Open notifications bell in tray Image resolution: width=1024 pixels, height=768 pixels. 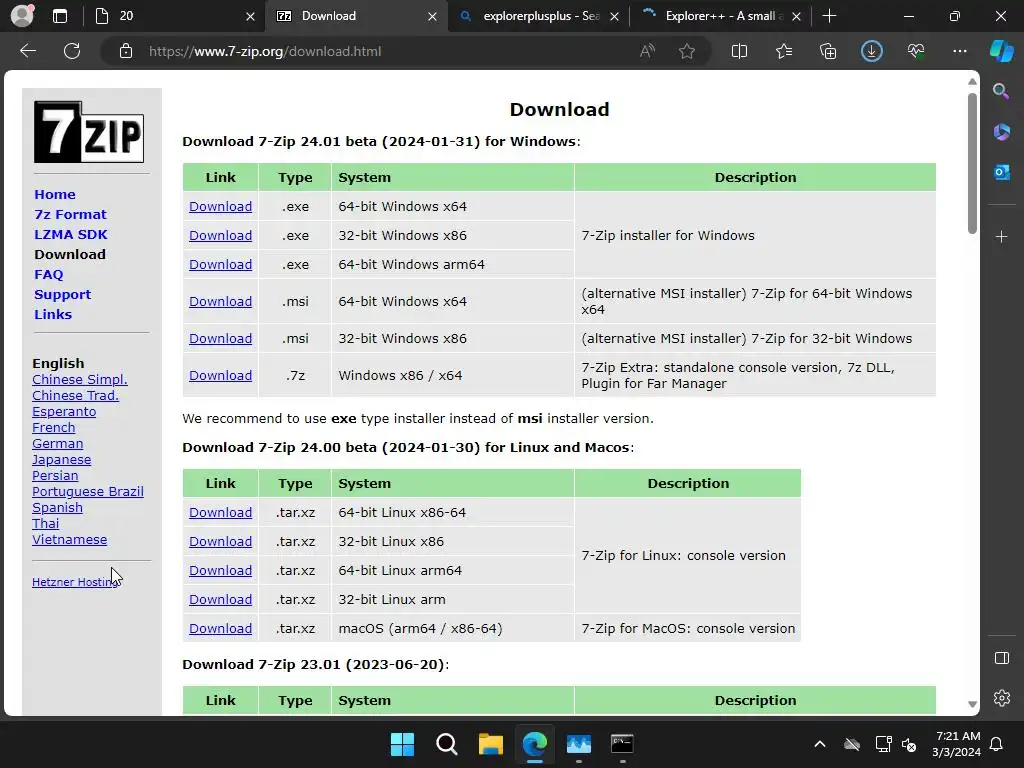click(x=997, y=744)
